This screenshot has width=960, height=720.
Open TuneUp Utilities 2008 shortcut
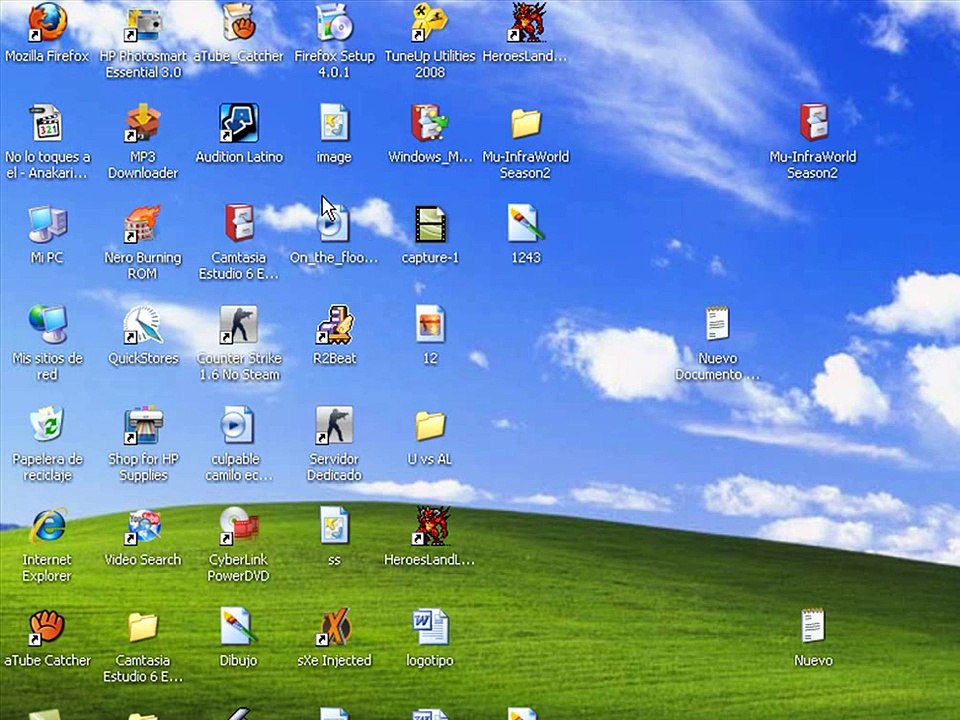point(430,22)
